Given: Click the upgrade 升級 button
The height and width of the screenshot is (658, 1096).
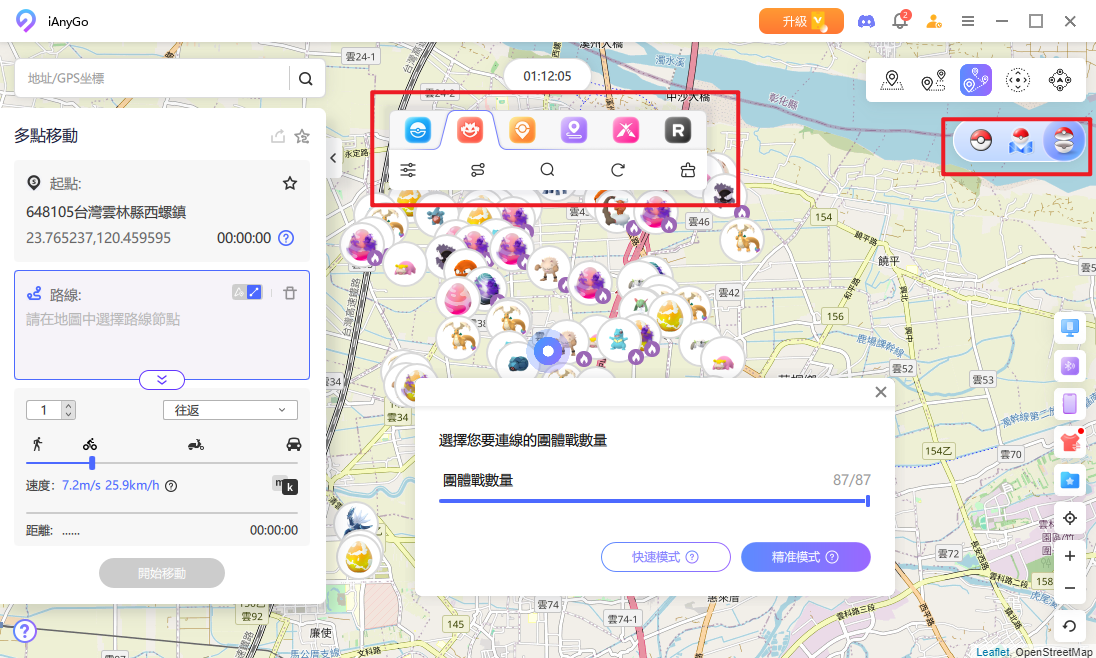Looking at the screenshot, I should (x=801, y=22).
